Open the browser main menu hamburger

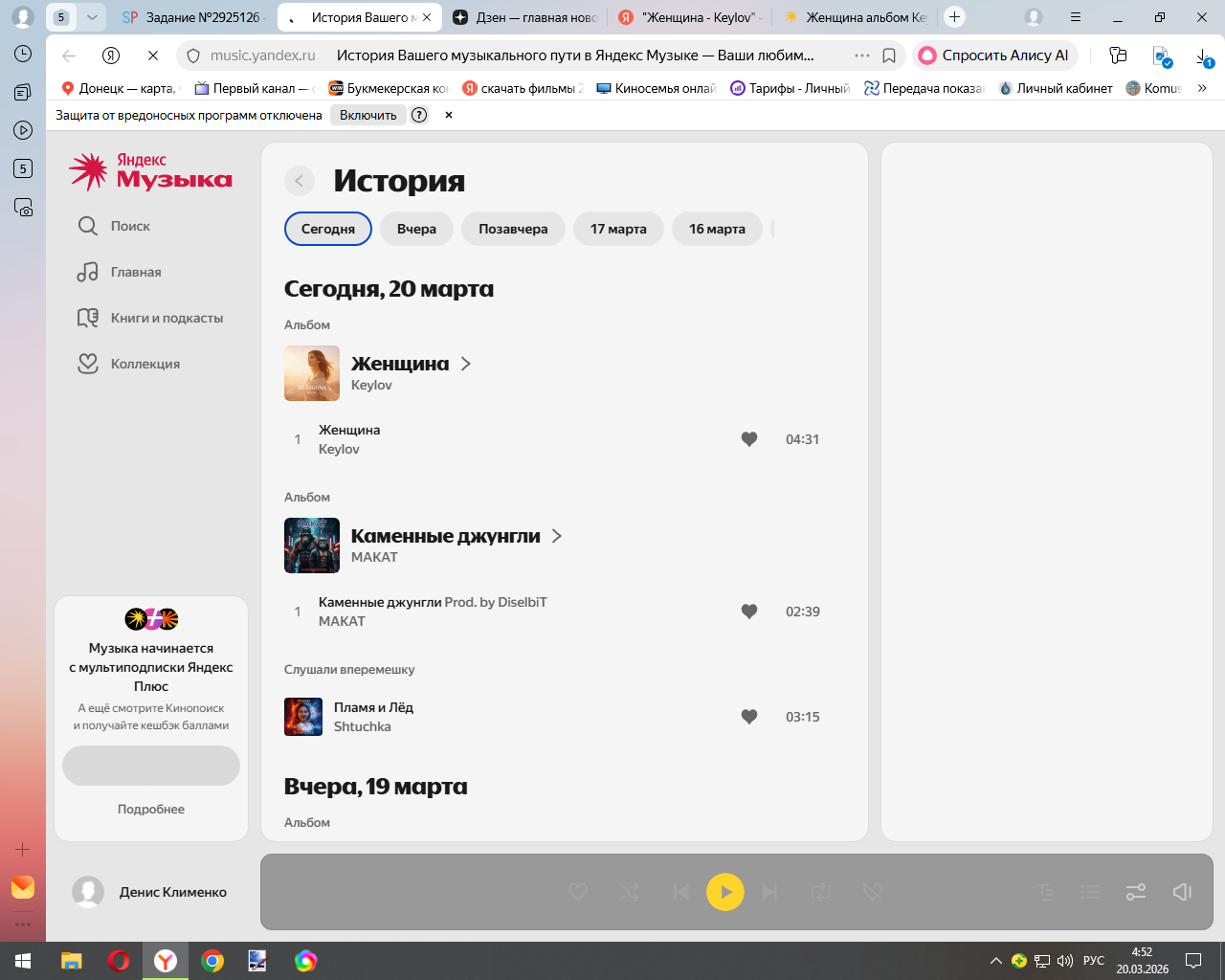[1076, 17]
